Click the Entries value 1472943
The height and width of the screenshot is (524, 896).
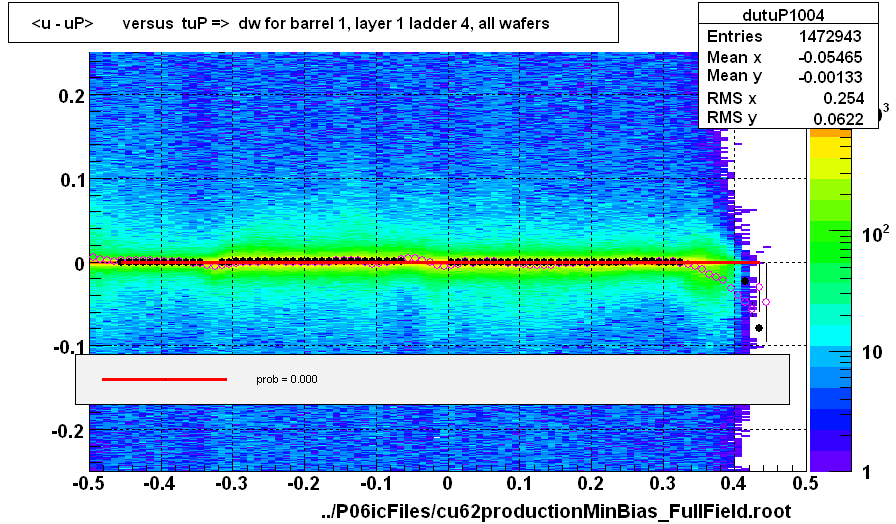[x=830, y=36]
